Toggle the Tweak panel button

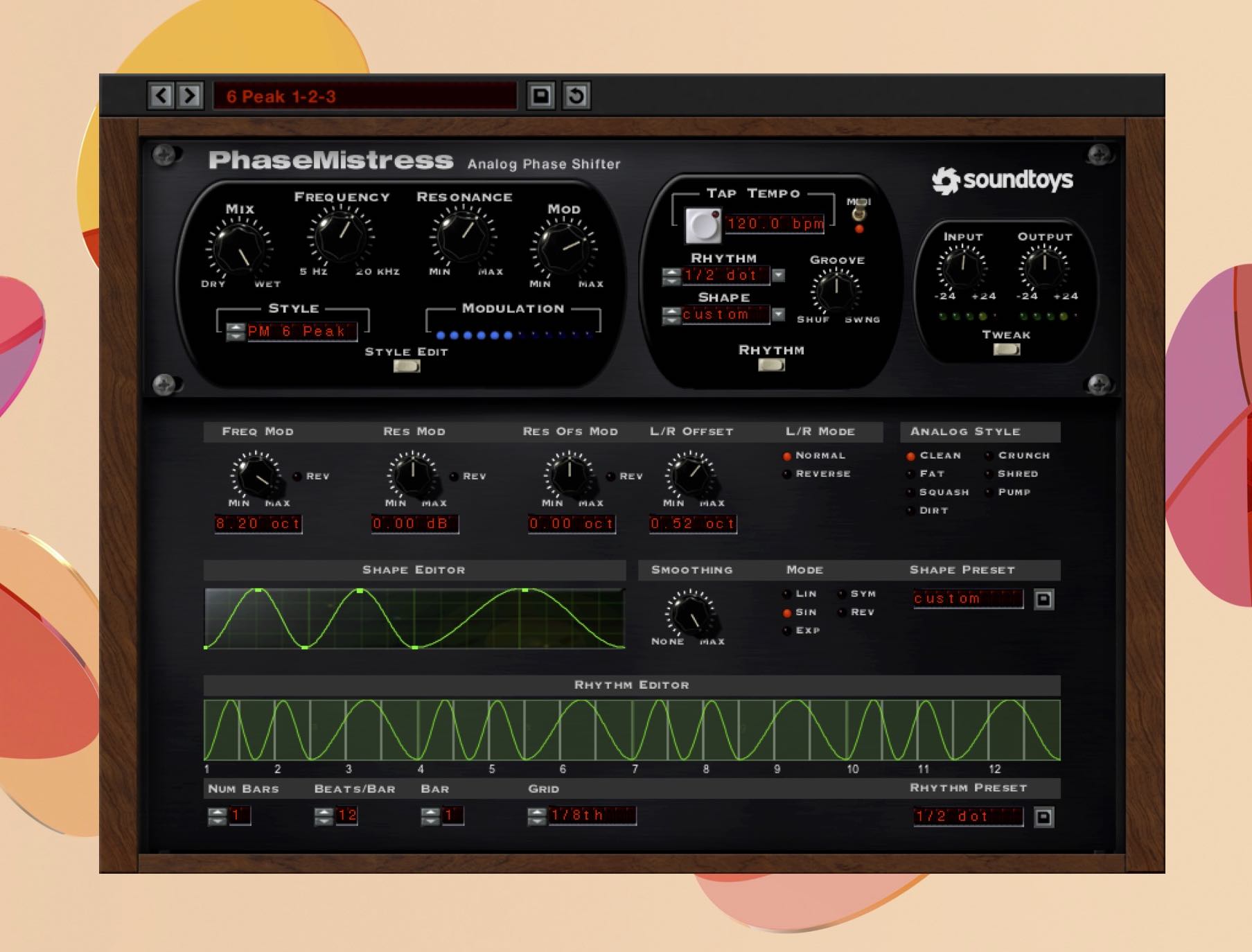tap(1006, 350)
